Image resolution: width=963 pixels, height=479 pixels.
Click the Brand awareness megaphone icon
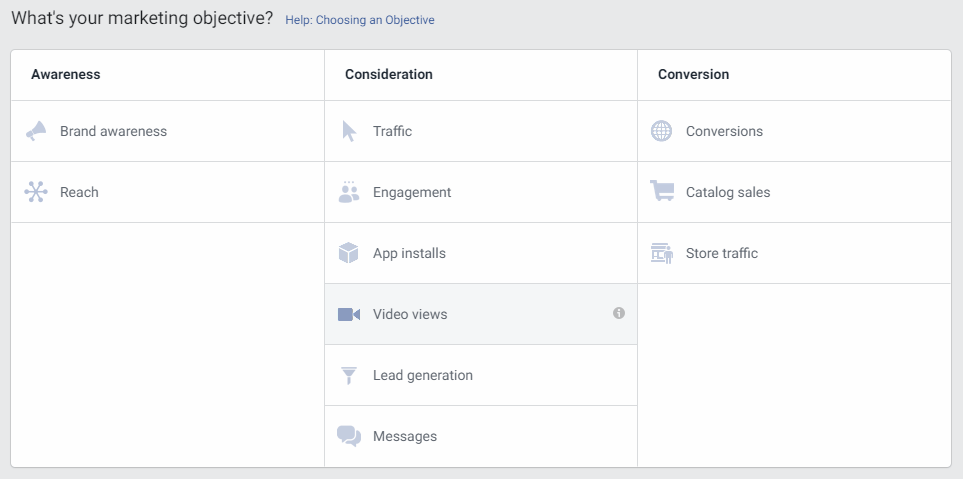pyautogui.click(x=36, y=131)
